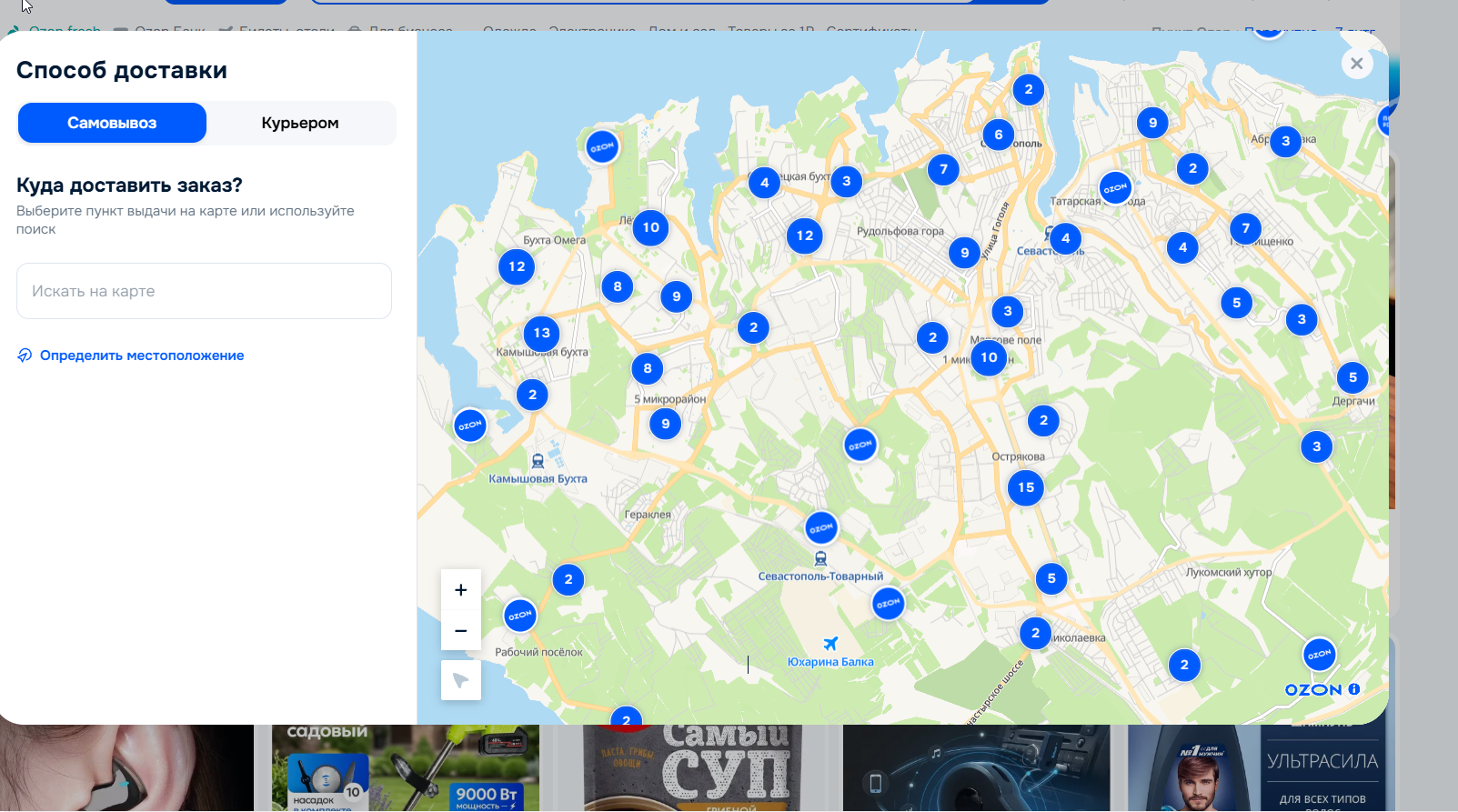Open the cluster marker numbered 6
This screenshot has height=812, width=1458.
999,135
